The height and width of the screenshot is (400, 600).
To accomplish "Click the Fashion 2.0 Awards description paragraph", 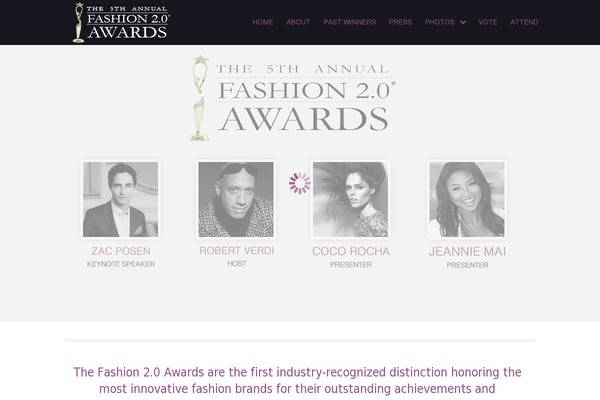I will pyautogui.click(x=297, y=380).
